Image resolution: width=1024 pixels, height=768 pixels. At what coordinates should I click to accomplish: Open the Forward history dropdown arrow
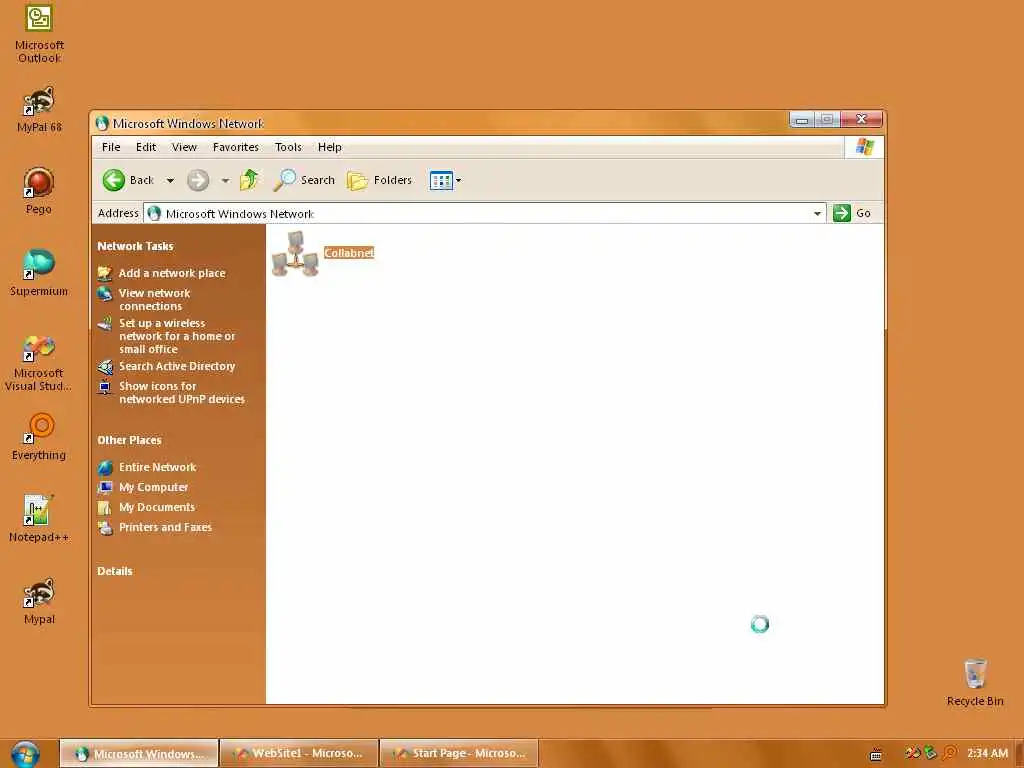pyautogui.click(x=225, y=181)
